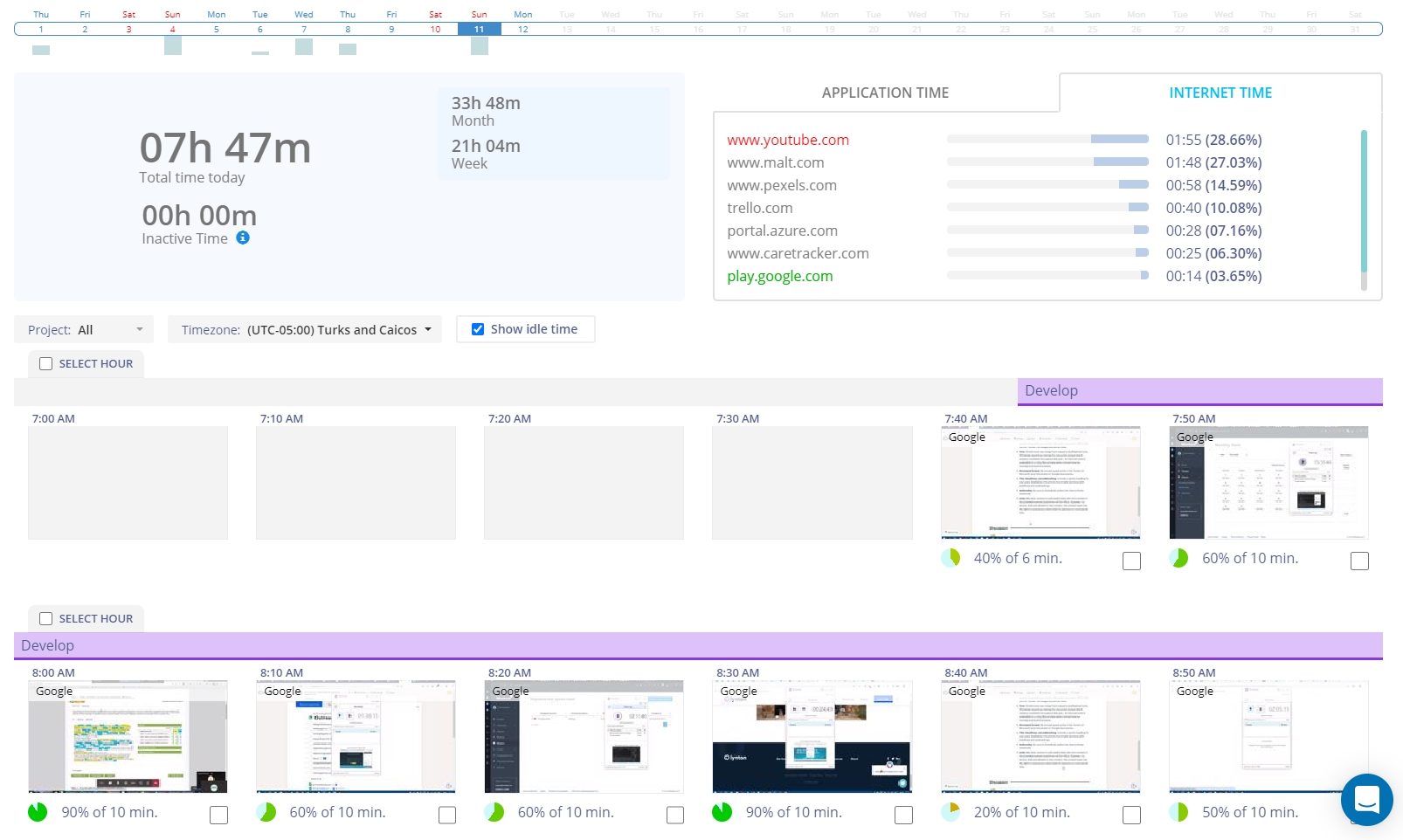This screenshot has height=840, width=1403.
Task: Click the 8:40 AM activity pie icon
Action: [x=950, y=812]
